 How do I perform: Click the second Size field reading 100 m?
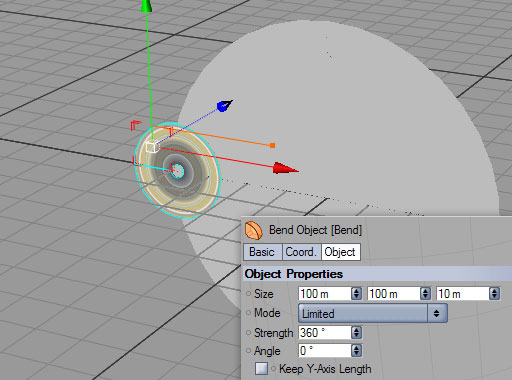click(393, 294)
